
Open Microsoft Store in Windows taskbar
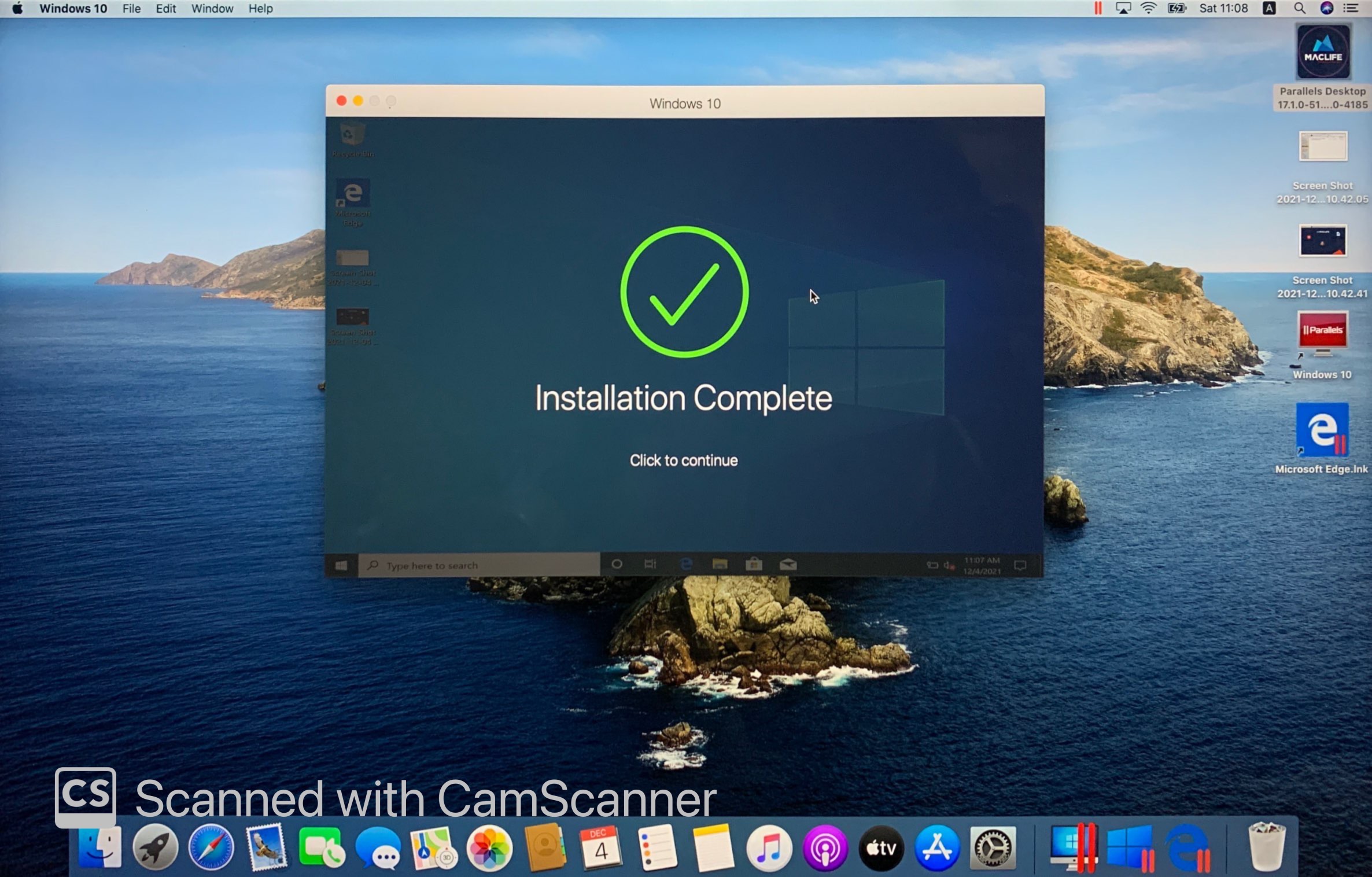tap(754, 564)
